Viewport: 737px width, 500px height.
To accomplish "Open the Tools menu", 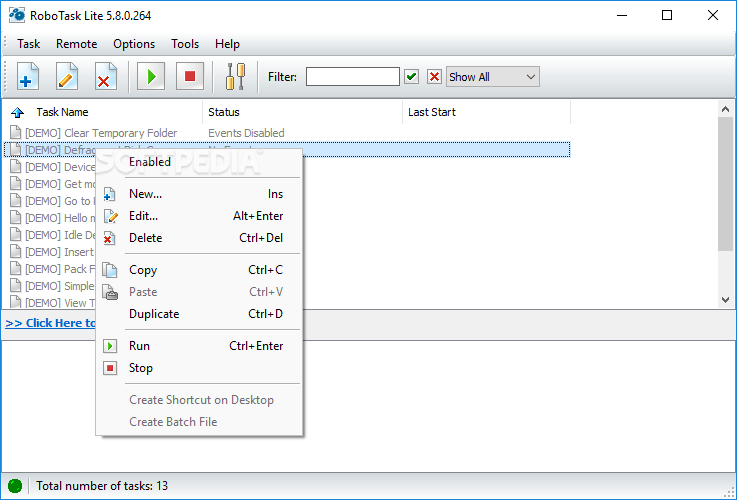I will [185, 44].
